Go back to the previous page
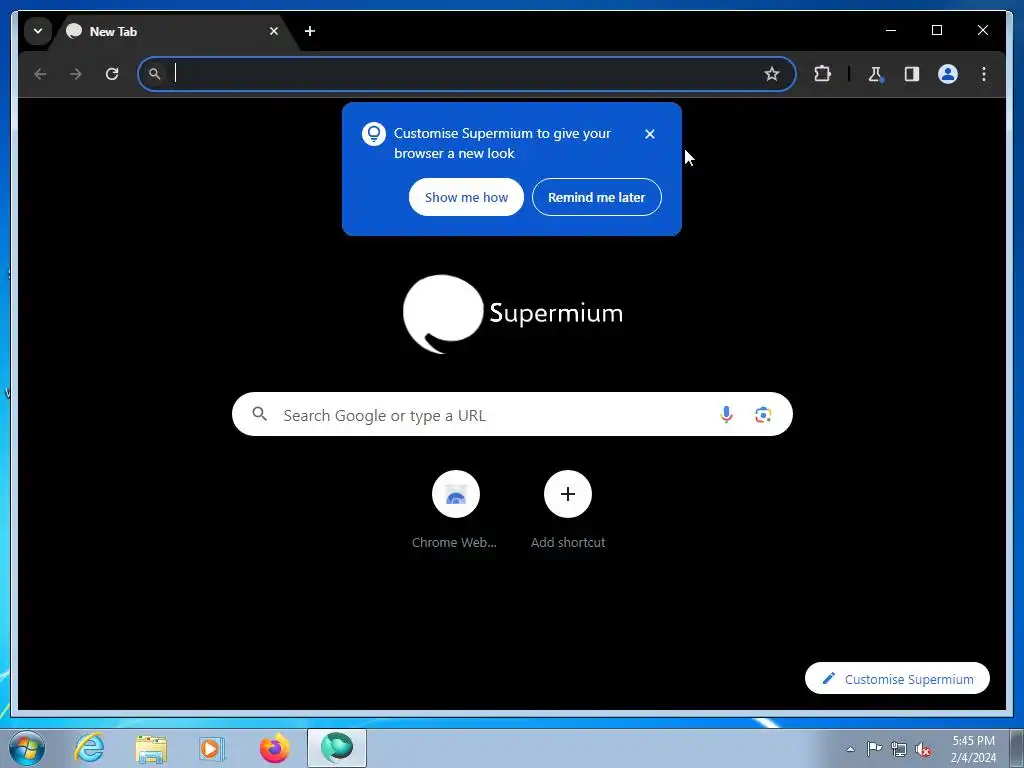This screenshot has width=1024, height=768. click(40, 74)
